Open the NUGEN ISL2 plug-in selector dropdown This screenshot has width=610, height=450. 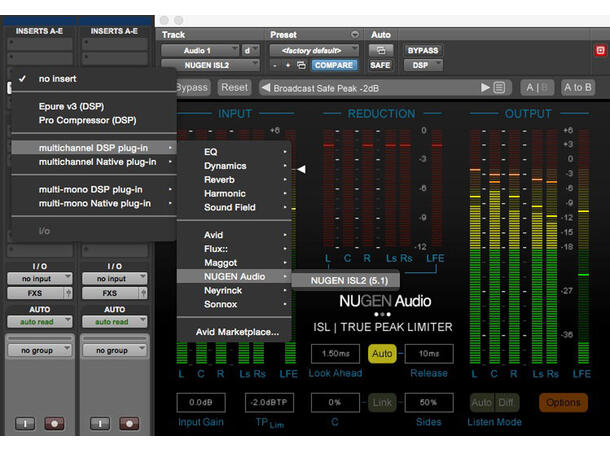tap(210, 65)
